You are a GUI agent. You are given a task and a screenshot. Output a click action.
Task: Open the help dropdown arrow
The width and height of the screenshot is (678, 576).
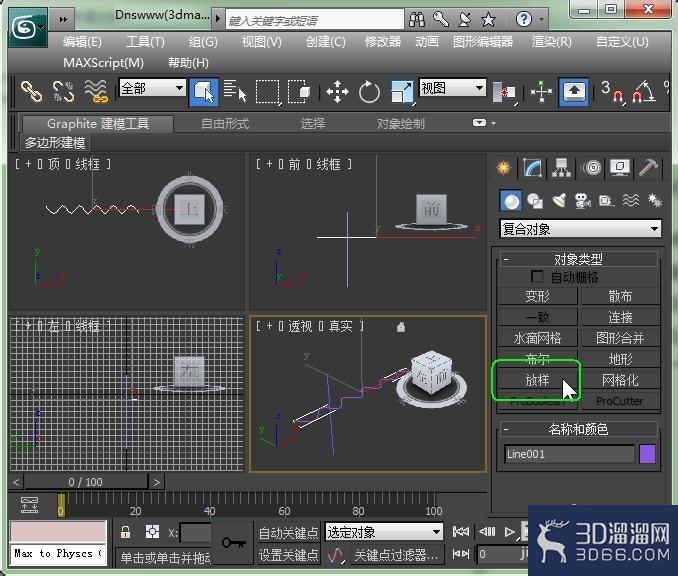[541, 19]
